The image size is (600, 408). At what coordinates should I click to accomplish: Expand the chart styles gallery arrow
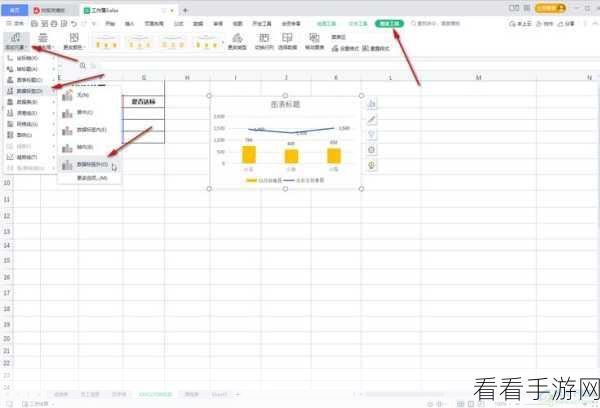point(223,42)
